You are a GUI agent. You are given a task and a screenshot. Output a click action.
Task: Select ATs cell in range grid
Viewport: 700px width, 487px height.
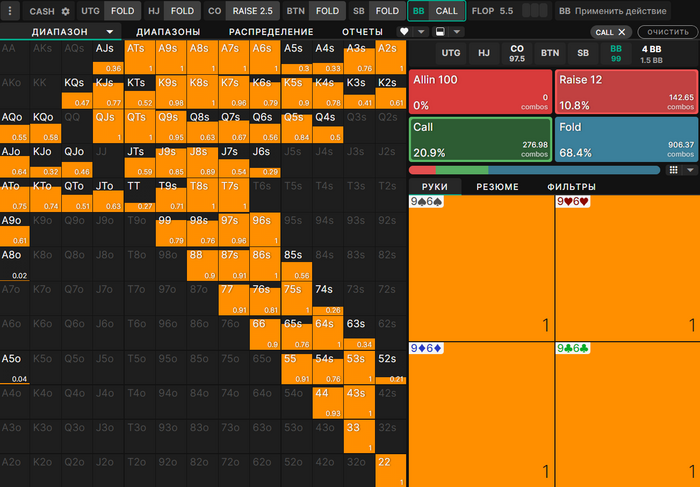(140, 57)
